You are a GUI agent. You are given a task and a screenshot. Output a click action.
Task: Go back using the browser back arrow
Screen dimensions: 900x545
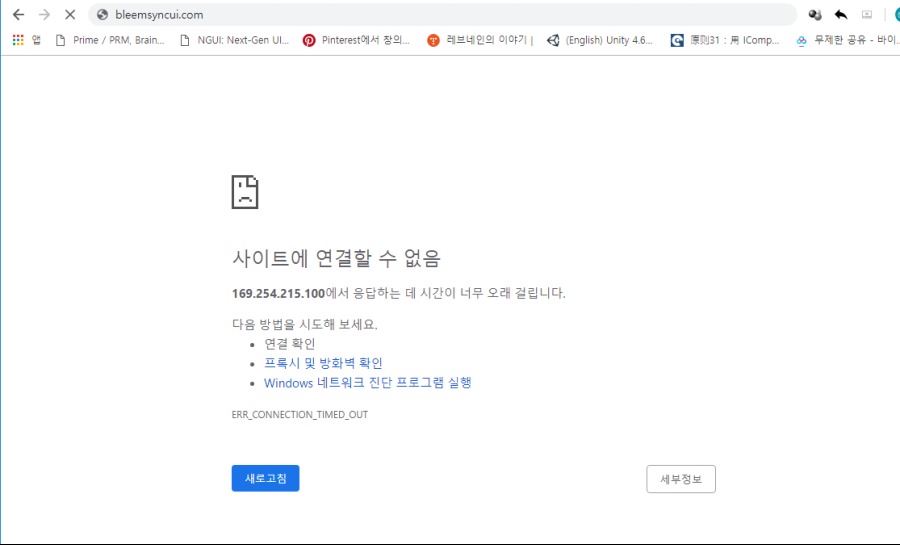point(18,14)
